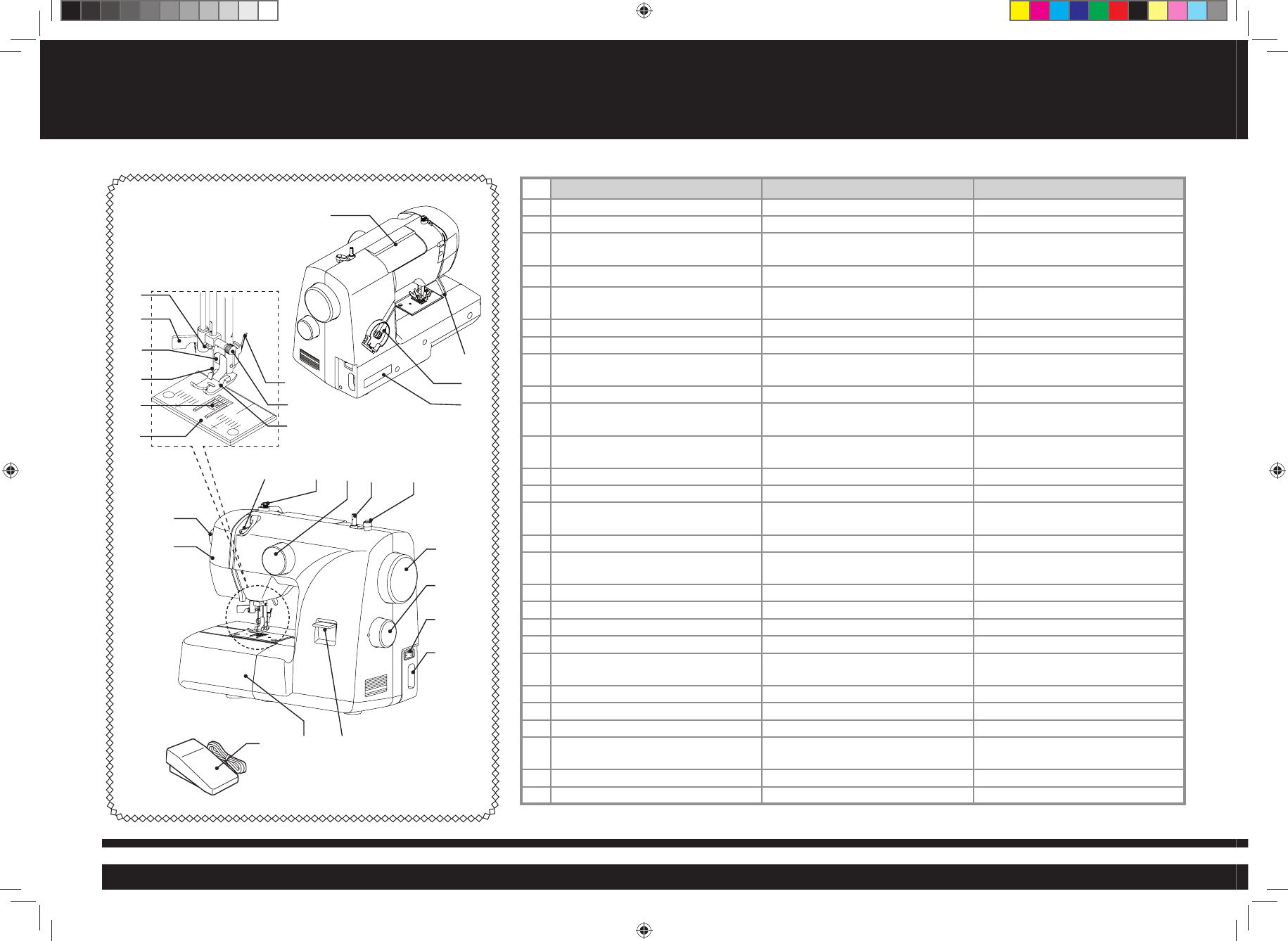Click the registration crosshair at right edge
Image resolution: width=1288 pixels, height=941 pixels.
point(1277,470)
